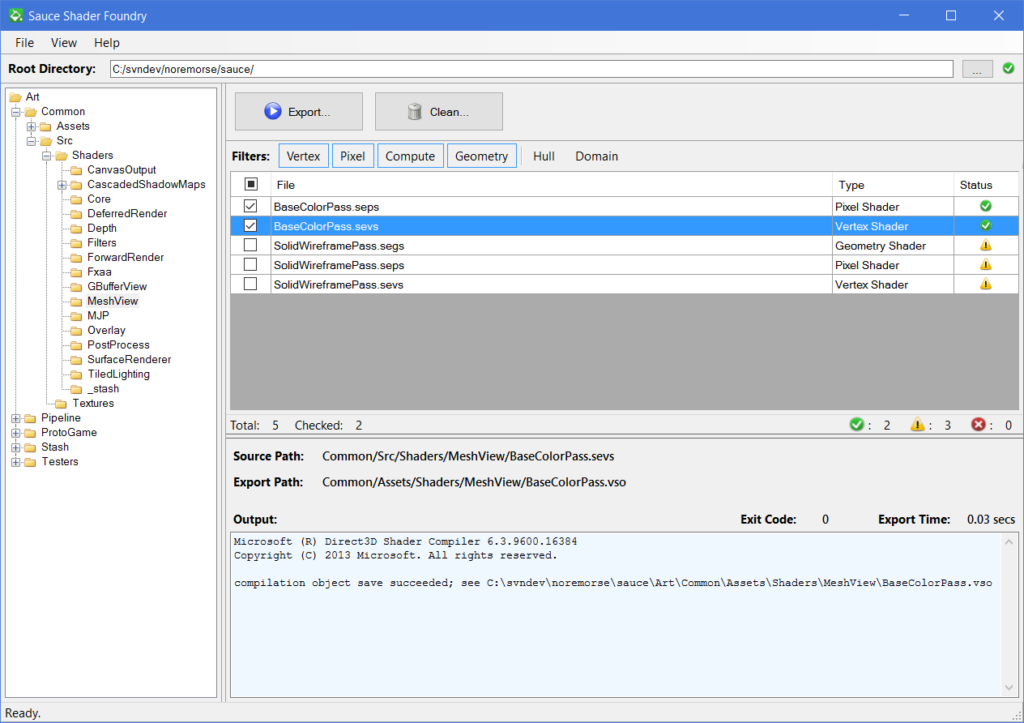This screenshot has height=723, width=1024.
Task: Expand the CascadedShadowMaps folder node
Action: click(x=61, y=185)
